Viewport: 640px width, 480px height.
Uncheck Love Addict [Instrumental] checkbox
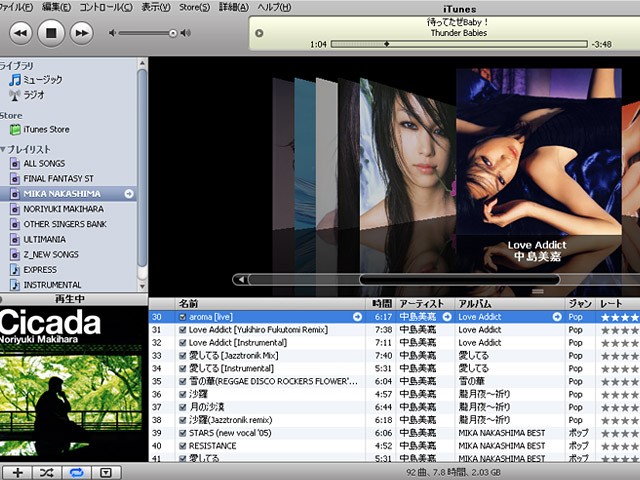(x=182, y=343)
